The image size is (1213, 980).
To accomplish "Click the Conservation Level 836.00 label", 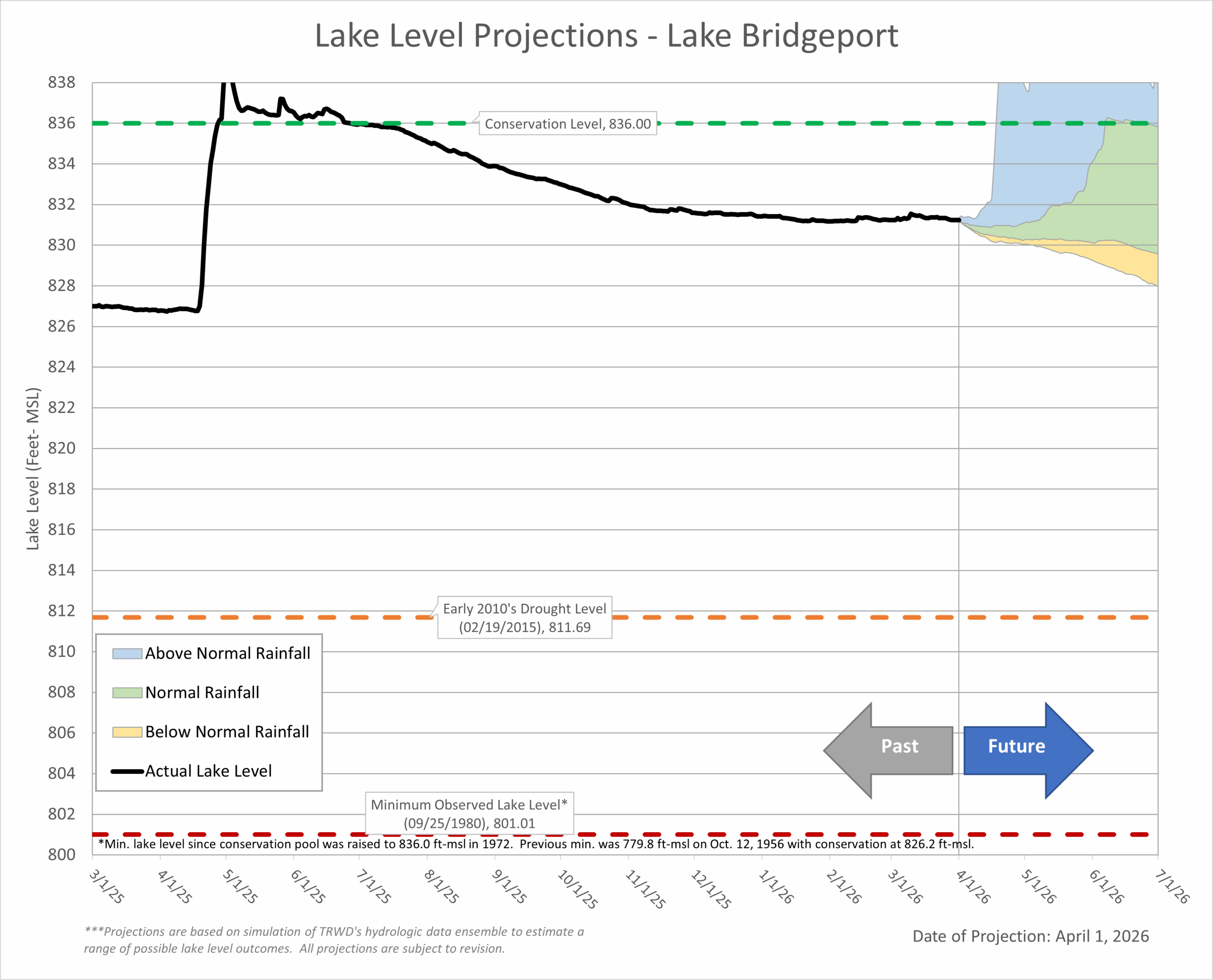I will pos(568,124).
